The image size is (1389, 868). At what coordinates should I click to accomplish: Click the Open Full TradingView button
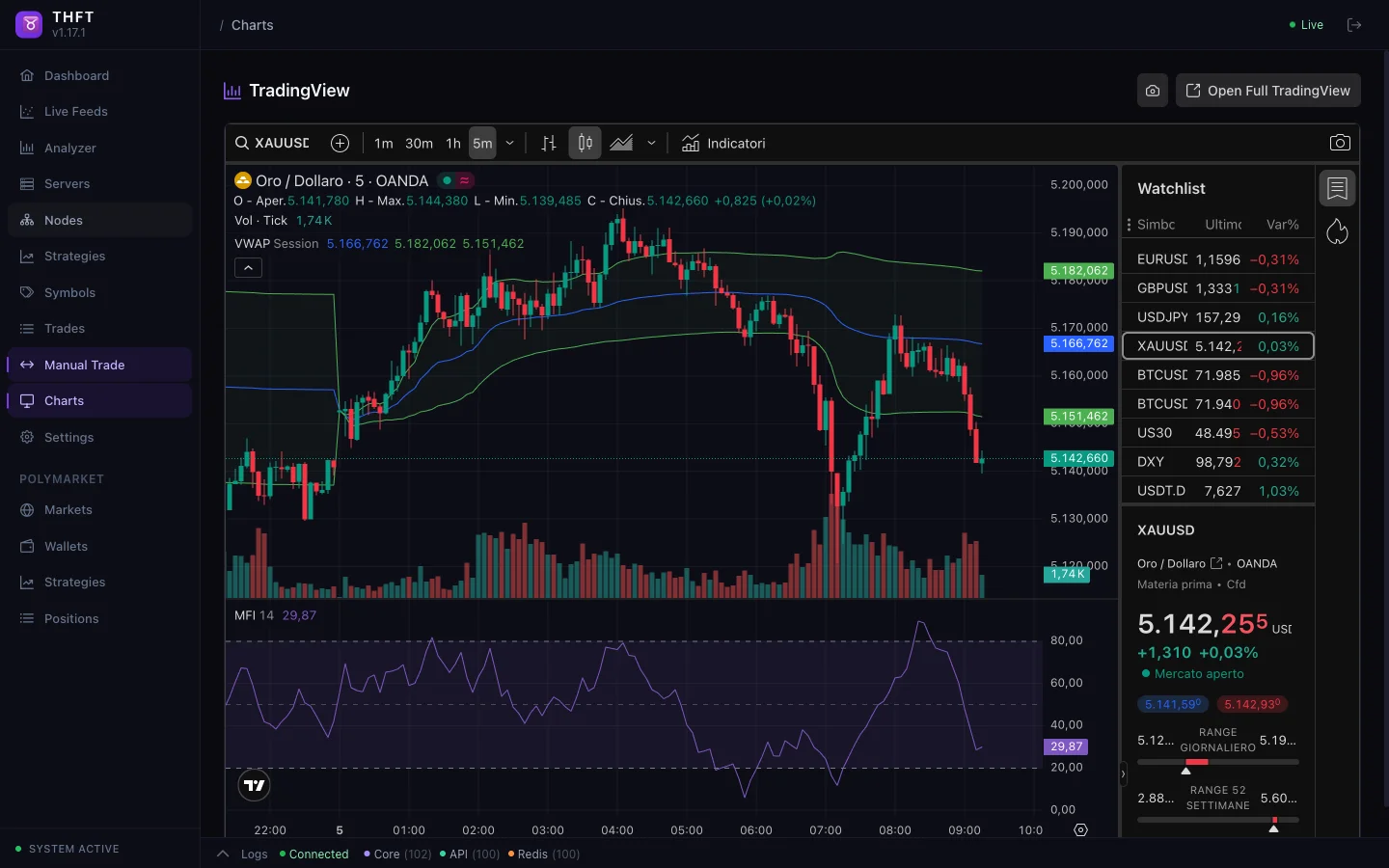tap(1267, 91)
